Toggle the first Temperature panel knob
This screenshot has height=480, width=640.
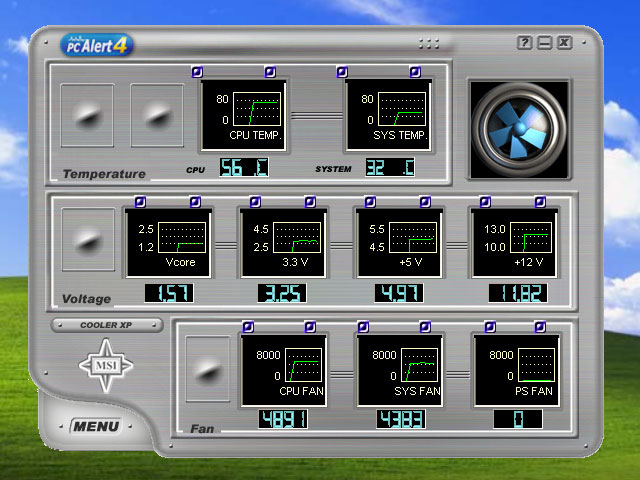[x=87, y=116]
